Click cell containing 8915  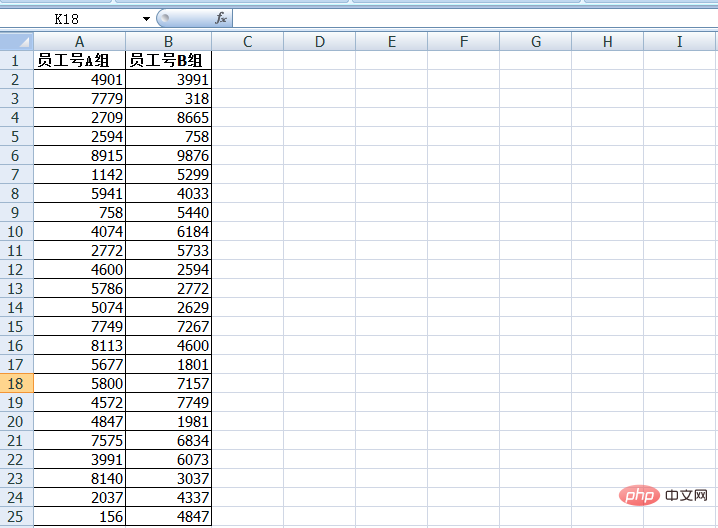tap(80, 155)
